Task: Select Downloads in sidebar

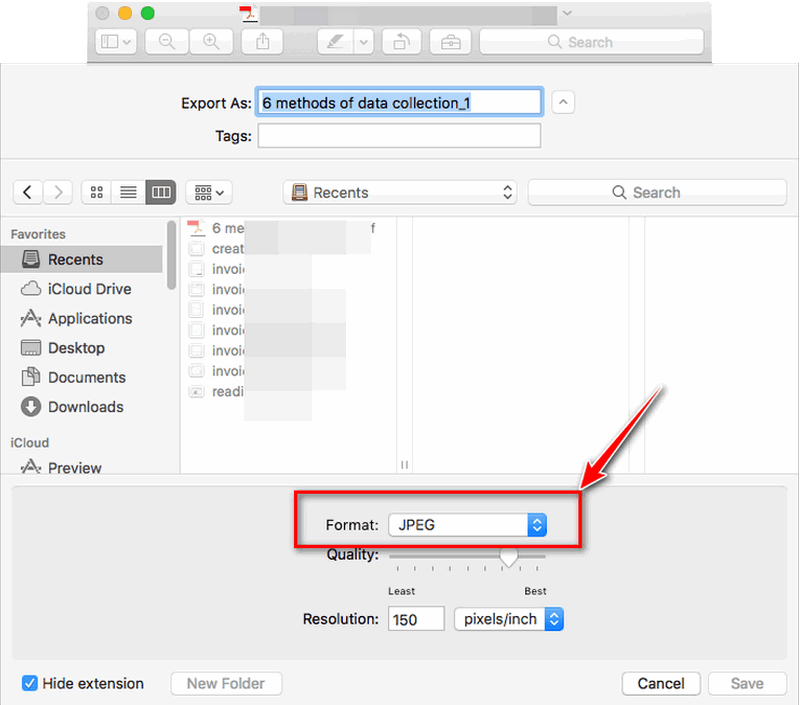Action: point(82,407)
